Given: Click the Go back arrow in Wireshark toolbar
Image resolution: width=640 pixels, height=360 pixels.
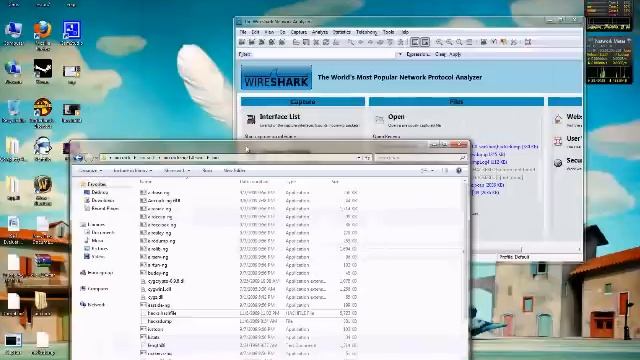Looking at the screenshot, I should tap(361, 42).
